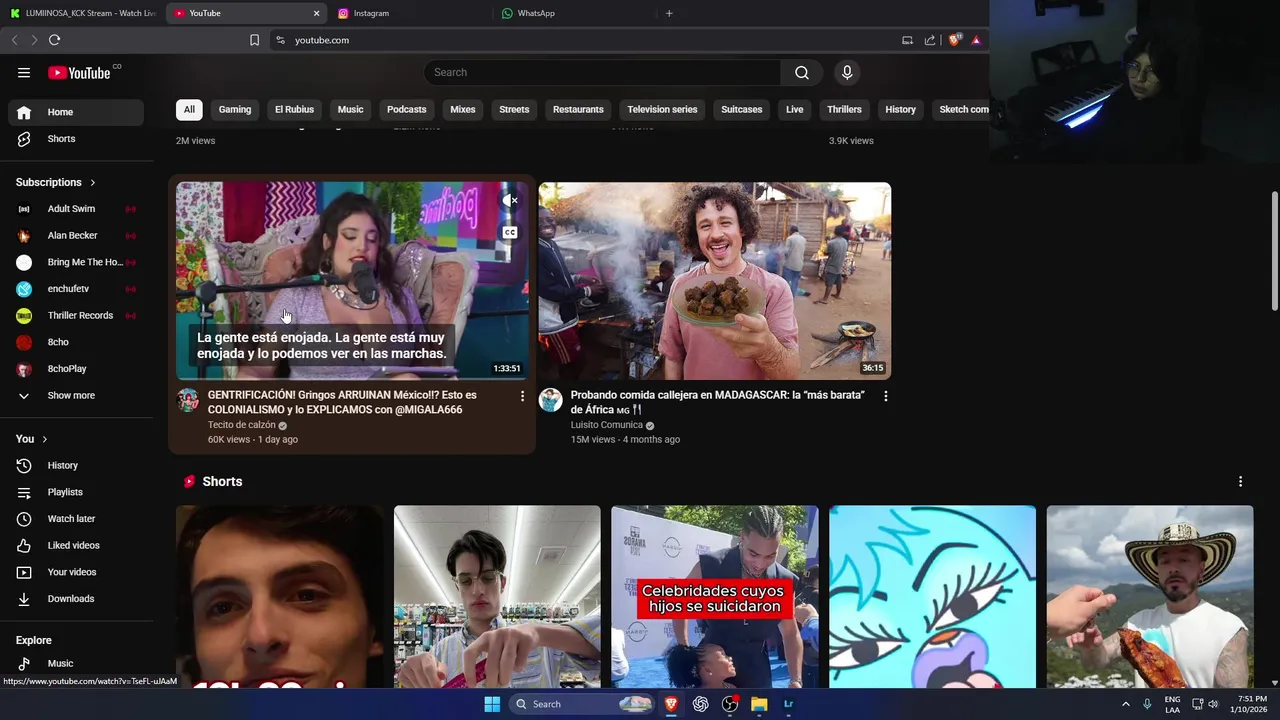Open Music under Explore
Viewport: 1280px width, 720px height.
(x=76, y=663)
